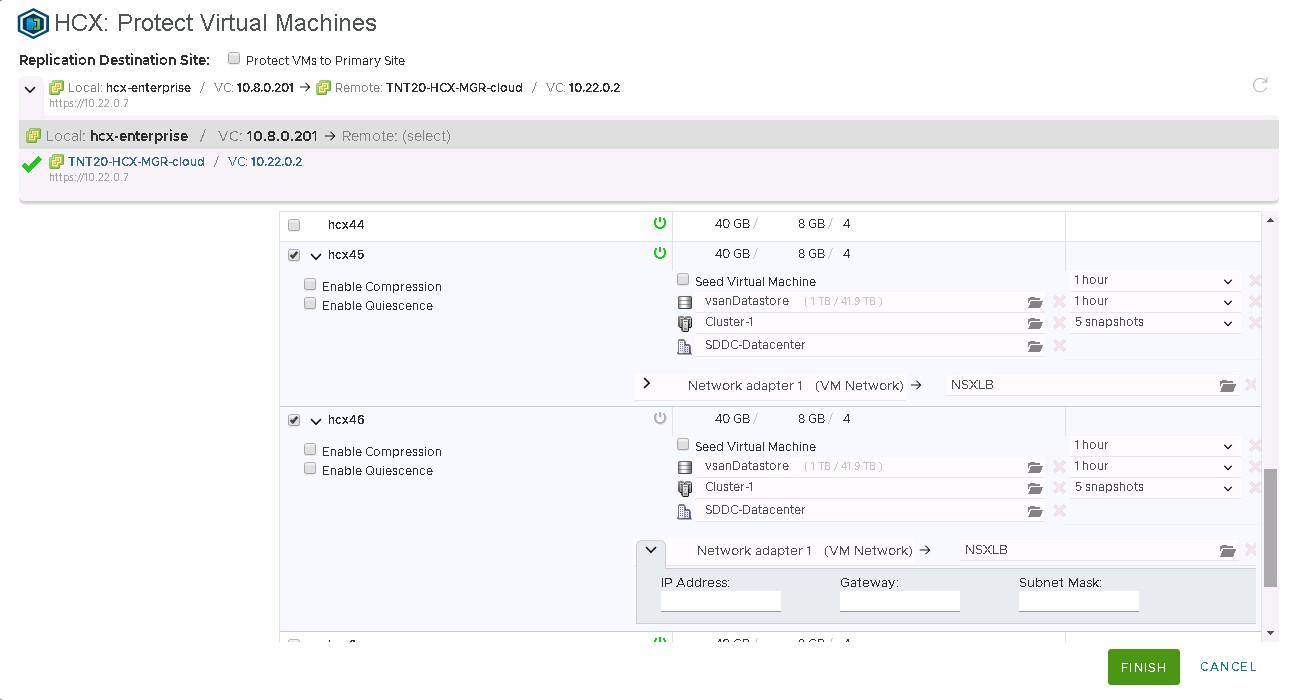Click the refresh icon for destination sites
1295x700 pixels.
[x=1260, y=86]
